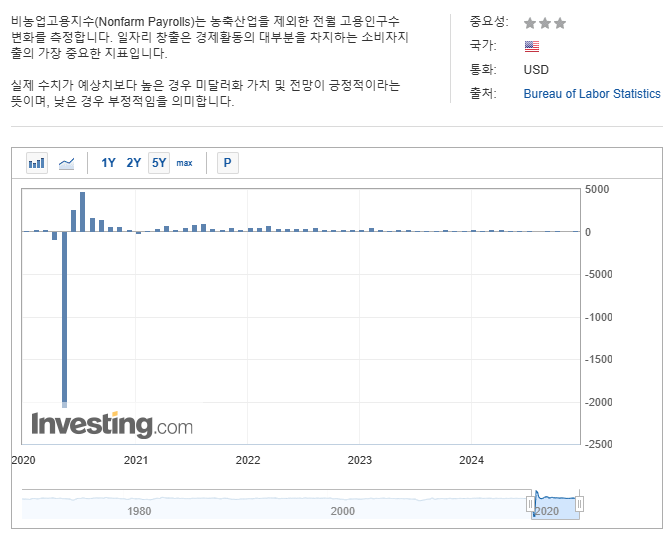This screenshot has width=672, height=537.
Task: Select the 5Y time range
Action: (159, 163)
